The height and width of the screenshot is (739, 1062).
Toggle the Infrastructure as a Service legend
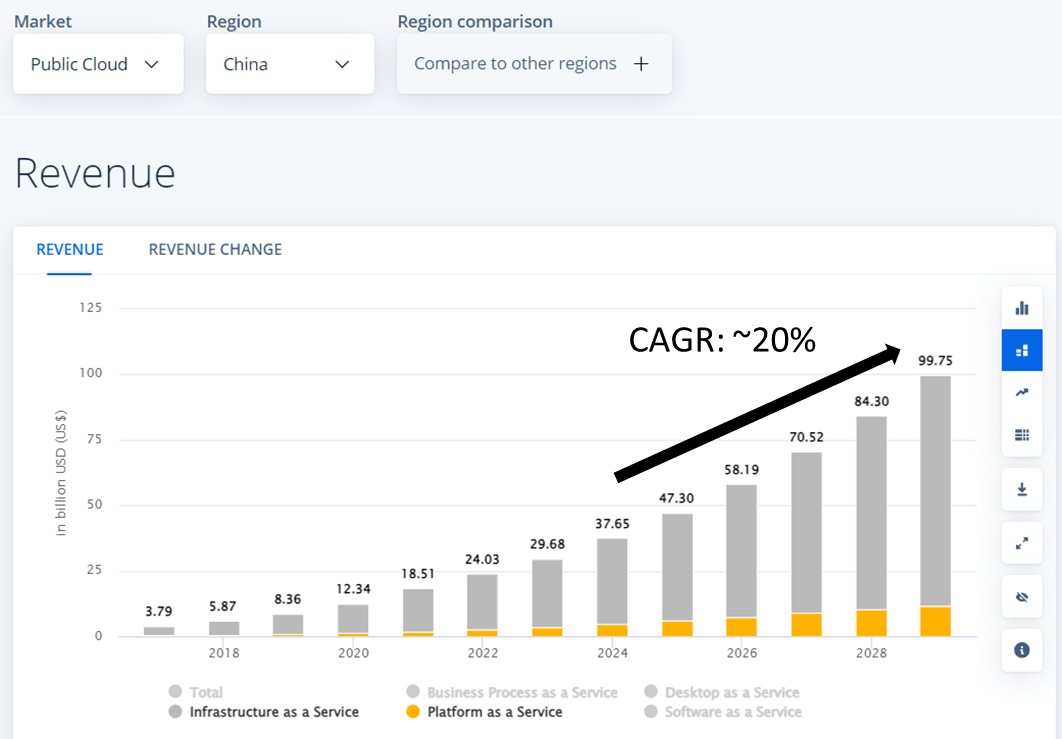(263, 712)
